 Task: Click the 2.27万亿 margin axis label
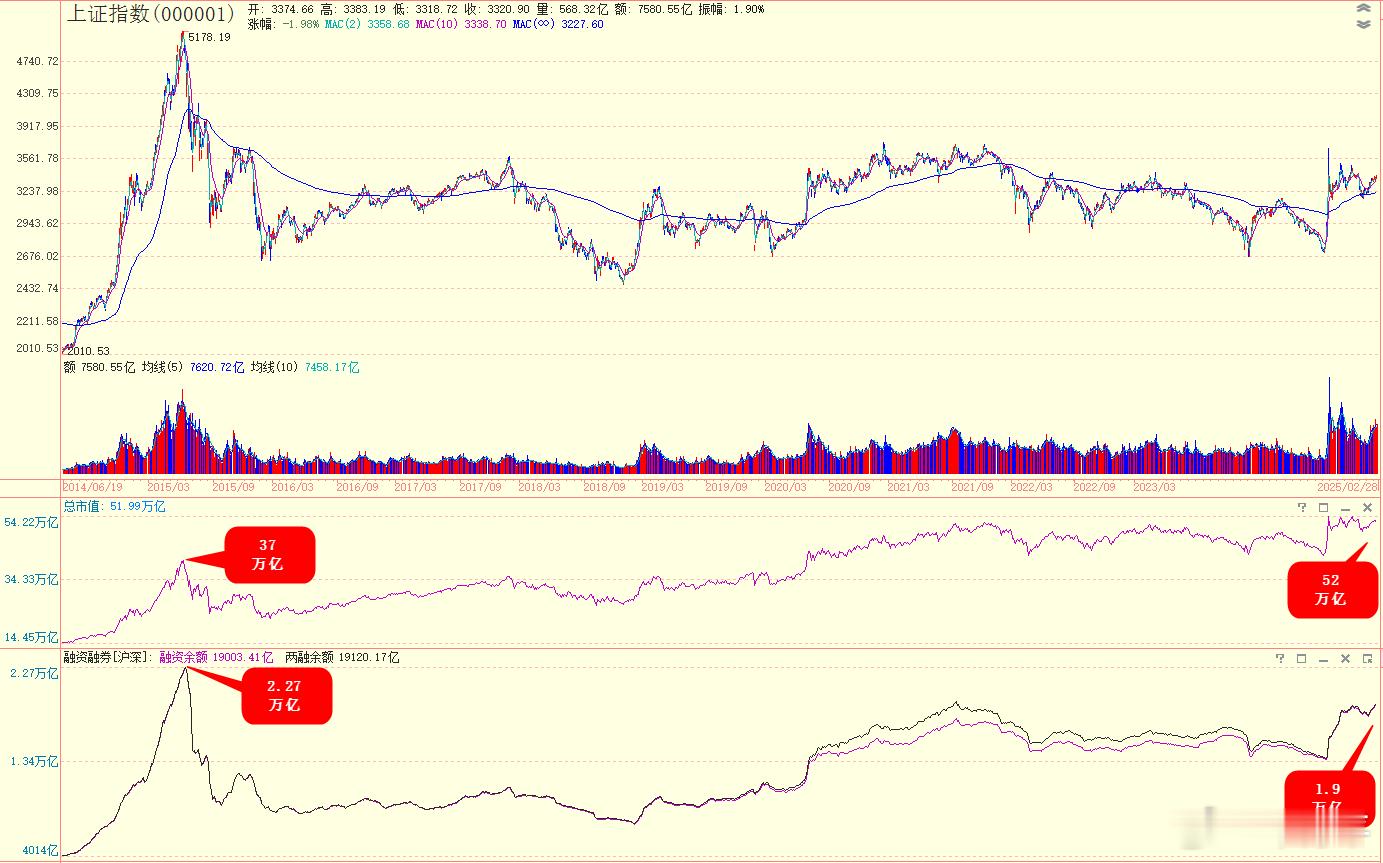pos(35,673)
